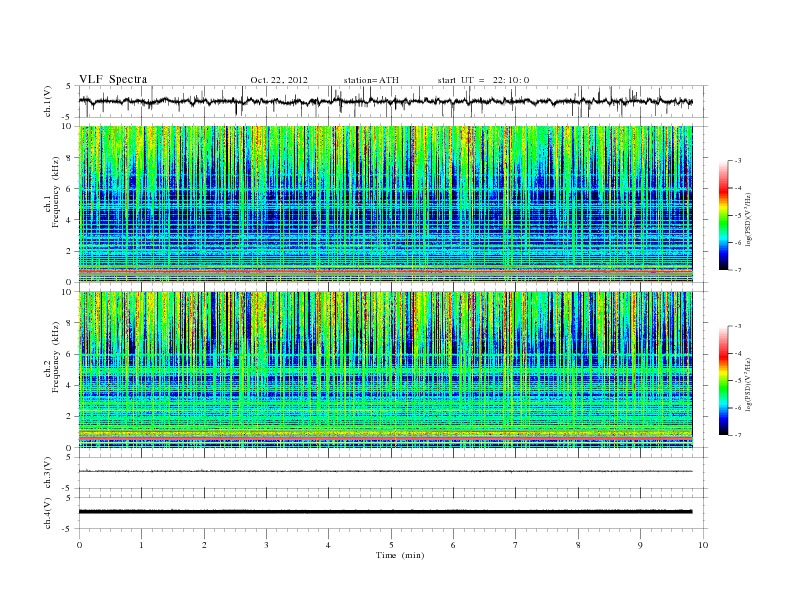792x612 pixels.
Task: Click the "-7" label on ch.1 colorbar
Action: [x=738, y=270]
